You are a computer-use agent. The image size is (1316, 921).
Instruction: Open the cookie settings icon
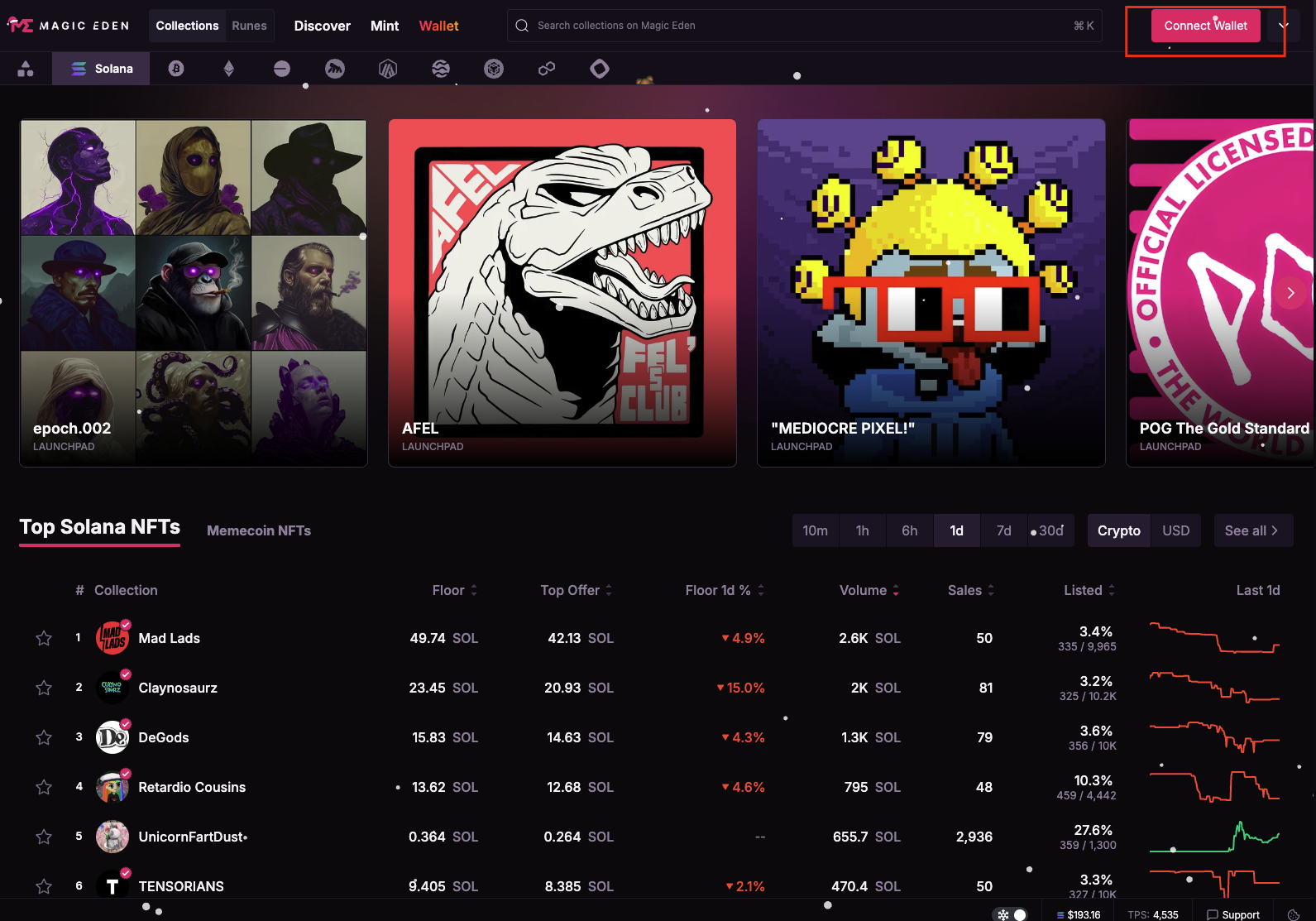pos(1294,914)
